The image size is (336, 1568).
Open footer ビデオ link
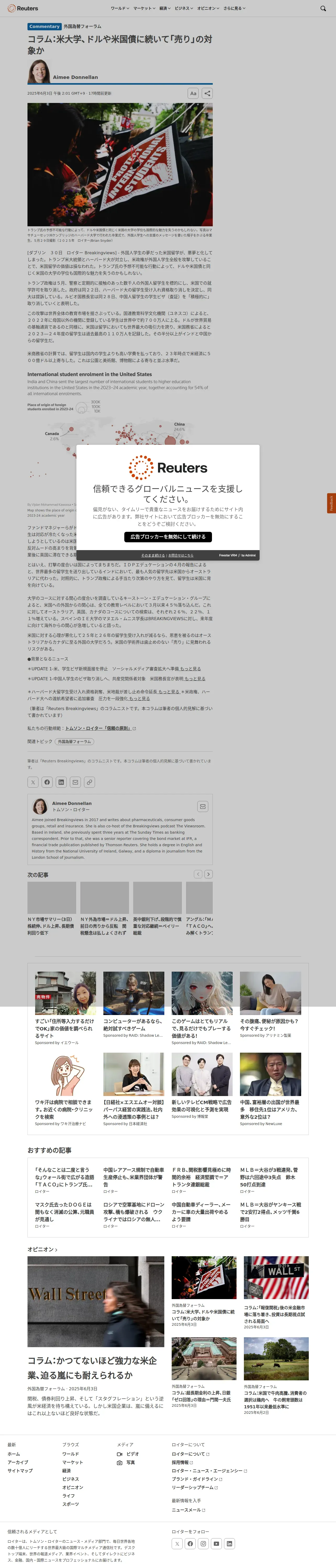128,1454
